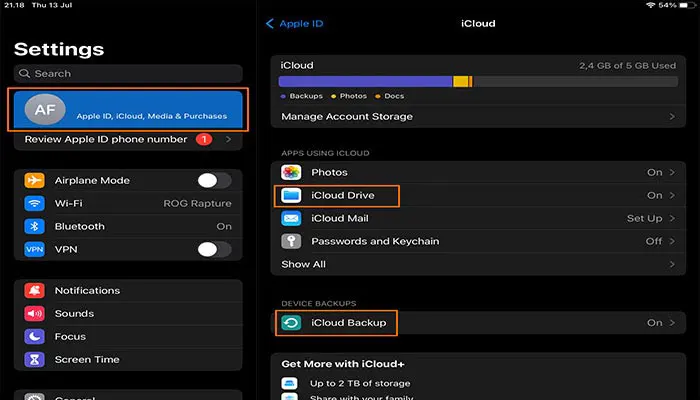Expand Manage Account Storage chevron

[671, 117]
